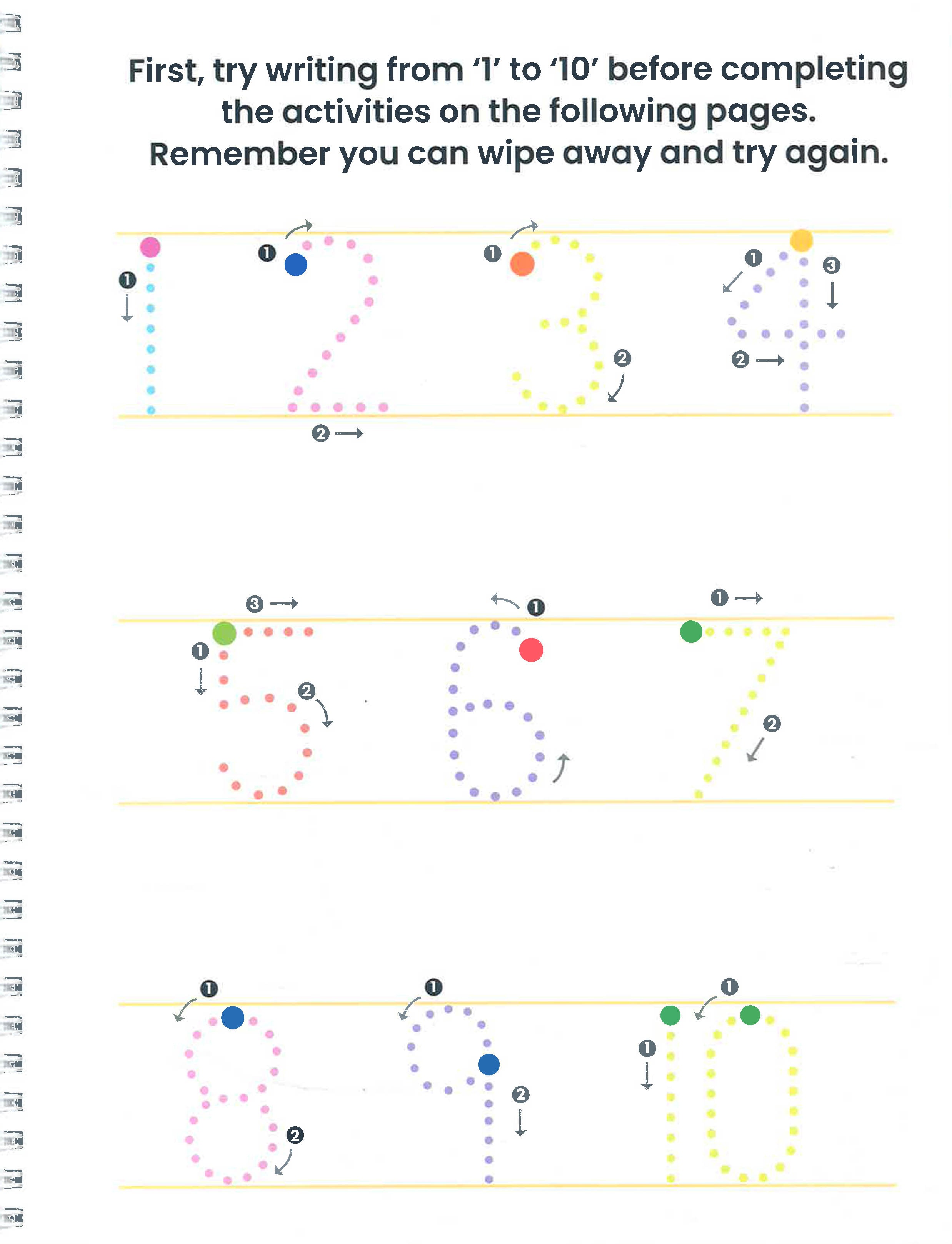Click the light green start dot of number 5
Viewport: 952px width, 1244px height.
tap(224, 633)
